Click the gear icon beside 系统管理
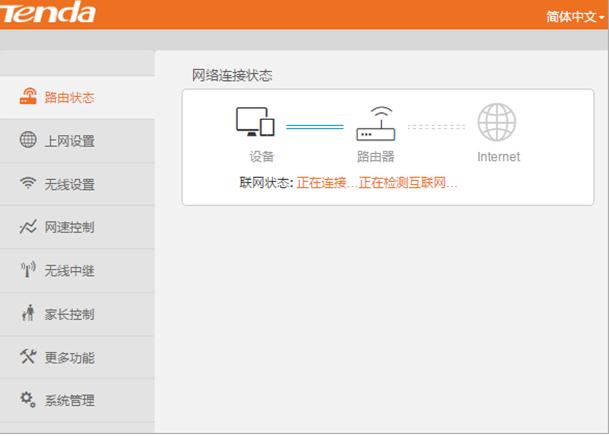609x436 pixels. (x=28, y=399)
